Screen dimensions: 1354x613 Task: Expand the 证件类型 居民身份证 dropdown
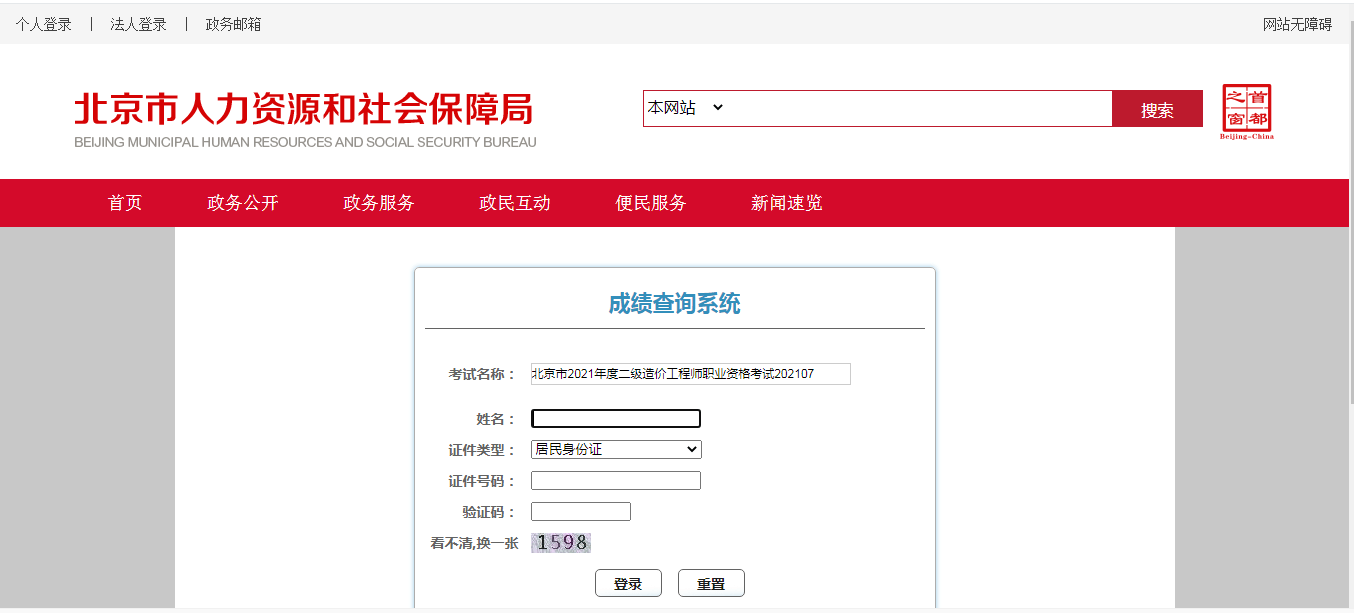(x=616, y=450)
